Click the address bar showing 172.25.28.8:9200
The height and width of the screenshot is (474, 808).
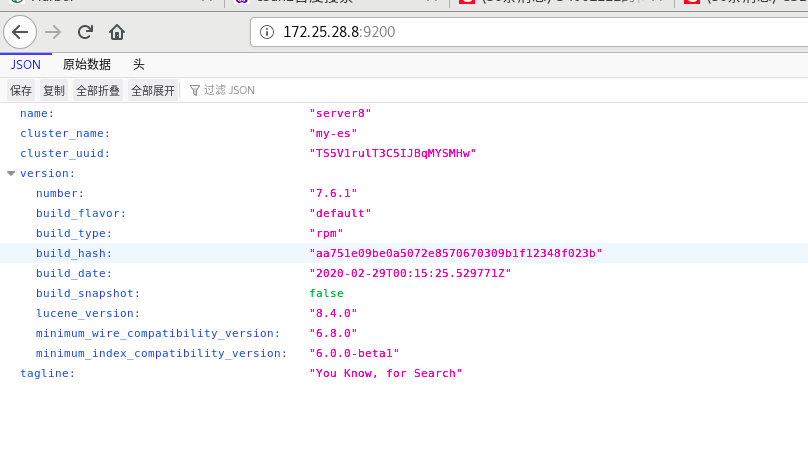point(529,32)
